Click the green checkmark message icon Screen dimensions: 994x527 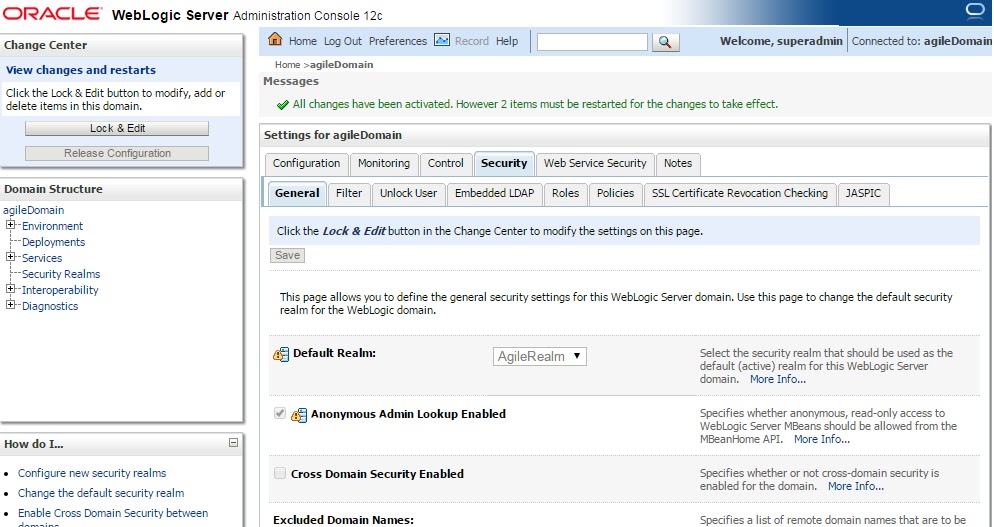[x=283, y=105]
